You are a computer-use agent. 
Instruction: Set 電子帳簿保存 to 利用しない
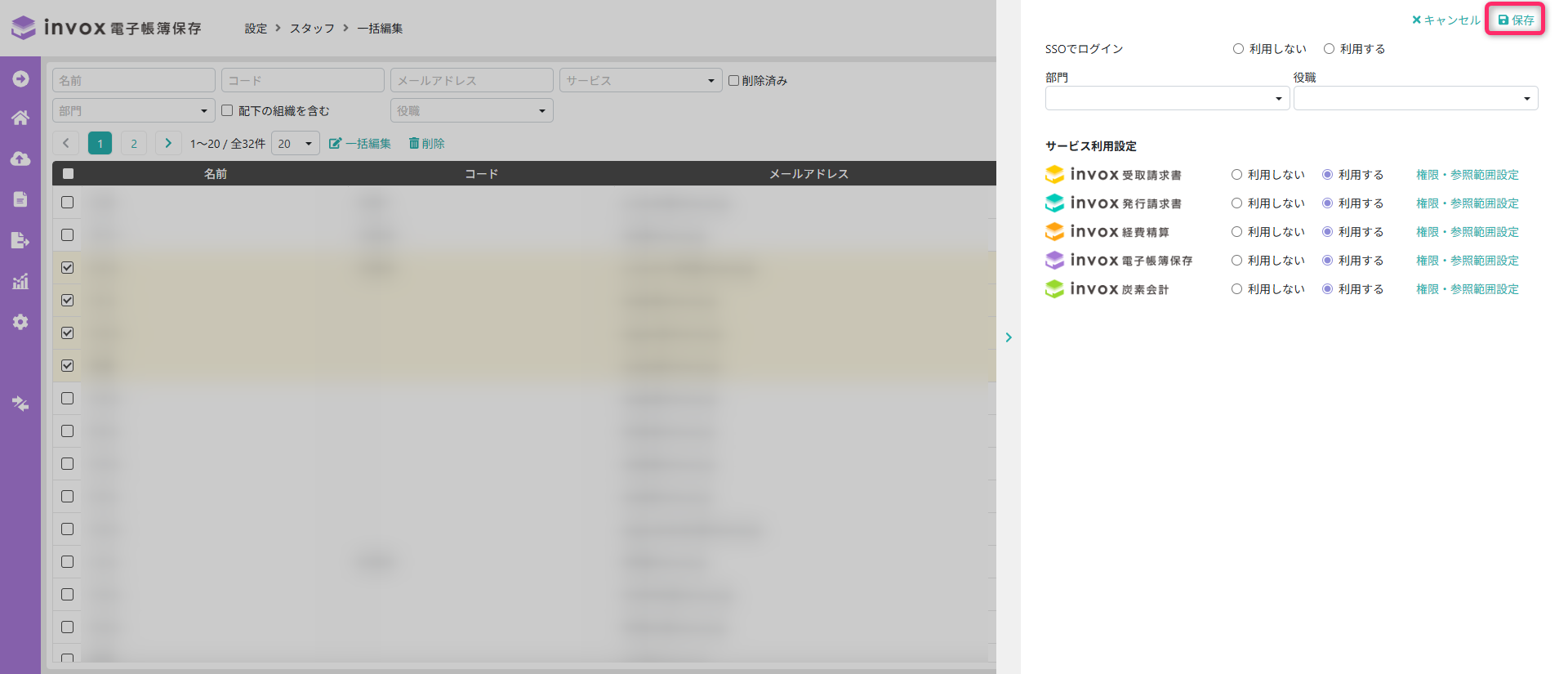coord(1236,261)
